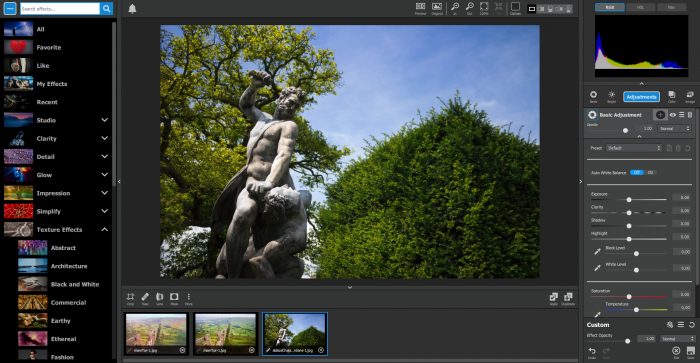
Task: Collapse the Texture Effects category
Action: [x=104, y=229]
